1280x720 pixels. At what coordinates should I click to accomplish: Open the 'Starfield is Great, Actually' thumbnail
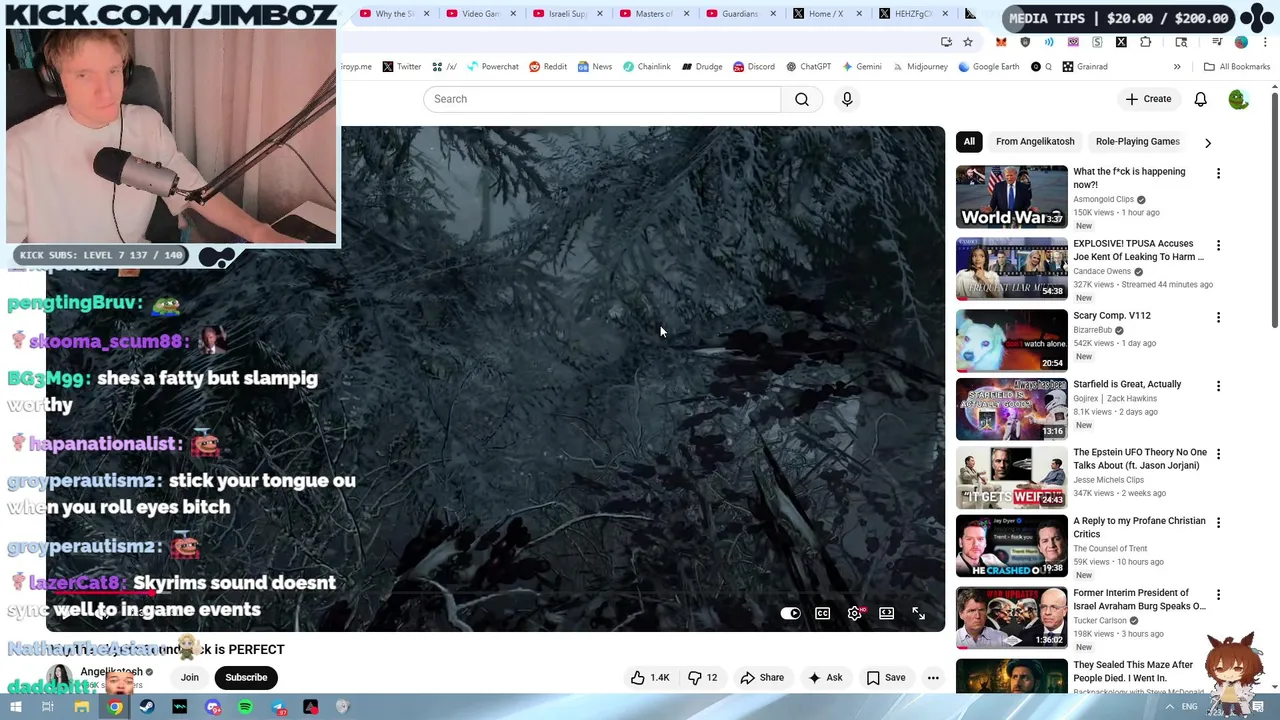[x=1011, y=409]
